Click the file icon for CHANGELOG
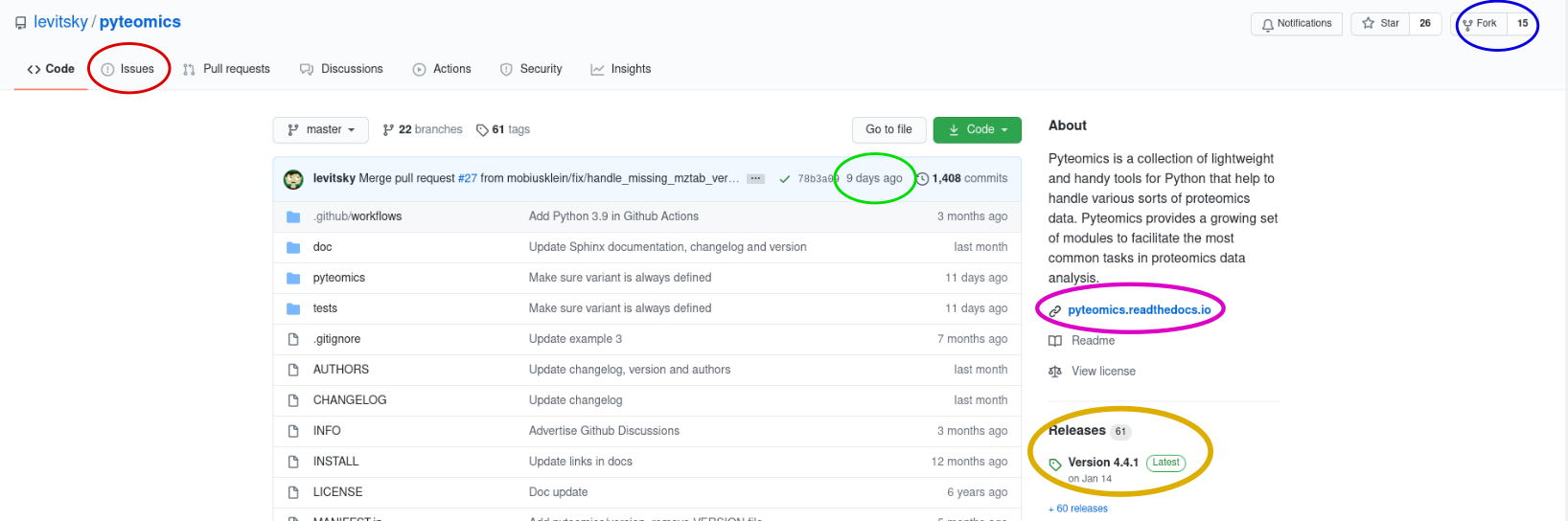1568x521 pixels. pos(293,400)
